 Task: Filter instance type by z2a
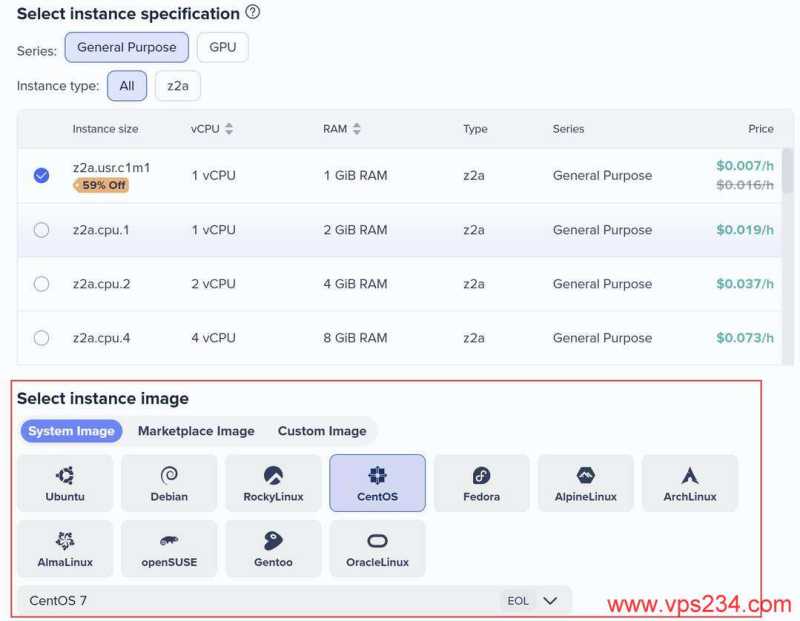[x=177, y=86]
